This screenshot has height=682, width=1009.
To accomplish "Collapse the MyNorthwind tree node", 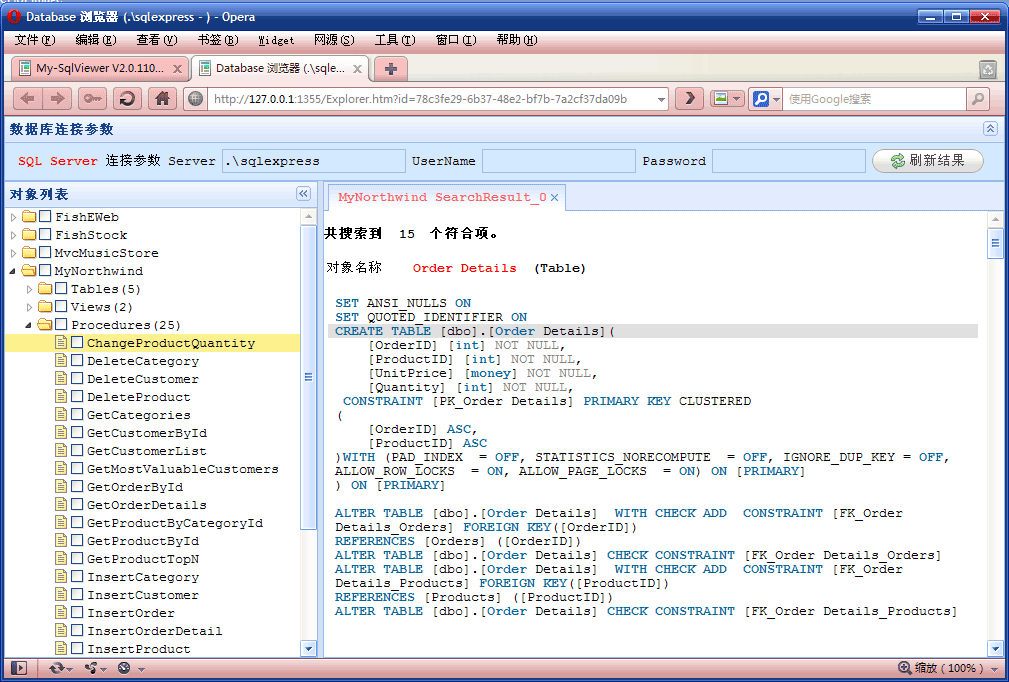I will click(x=14, y=272).
